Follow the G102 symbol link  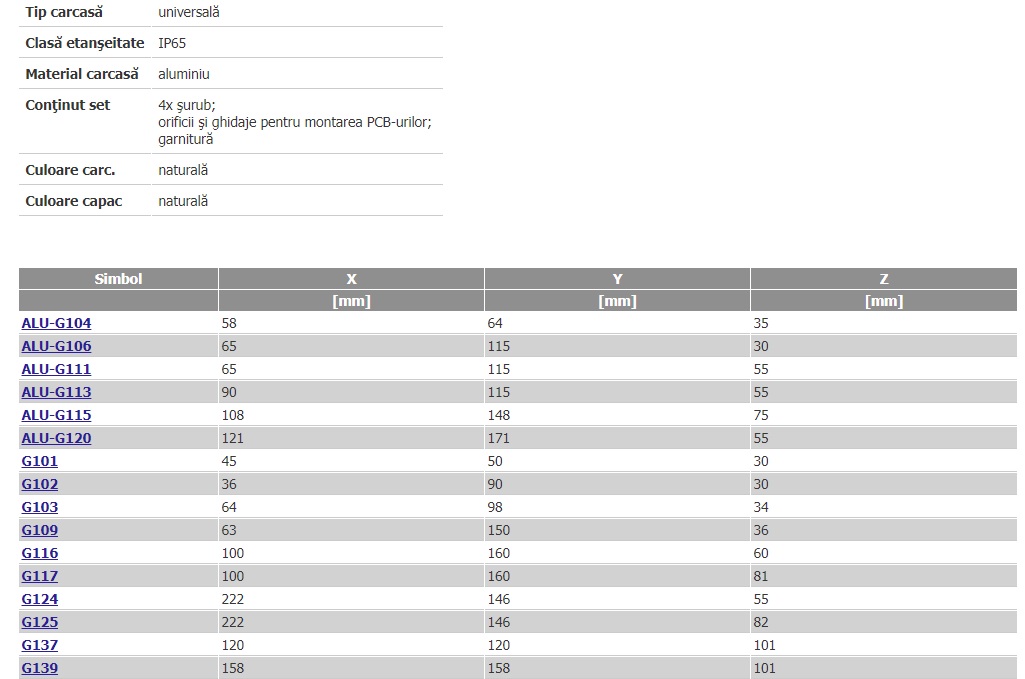tap(40, 484)
